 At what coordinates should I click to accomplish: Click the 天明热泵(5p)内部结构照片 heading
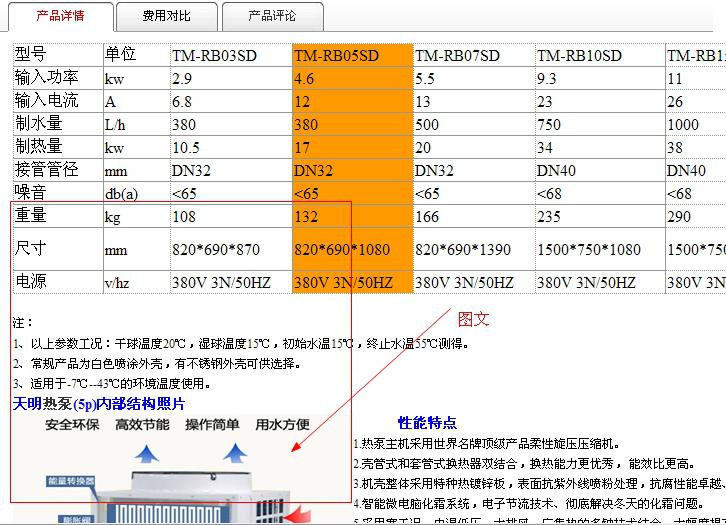click(99, 404)
